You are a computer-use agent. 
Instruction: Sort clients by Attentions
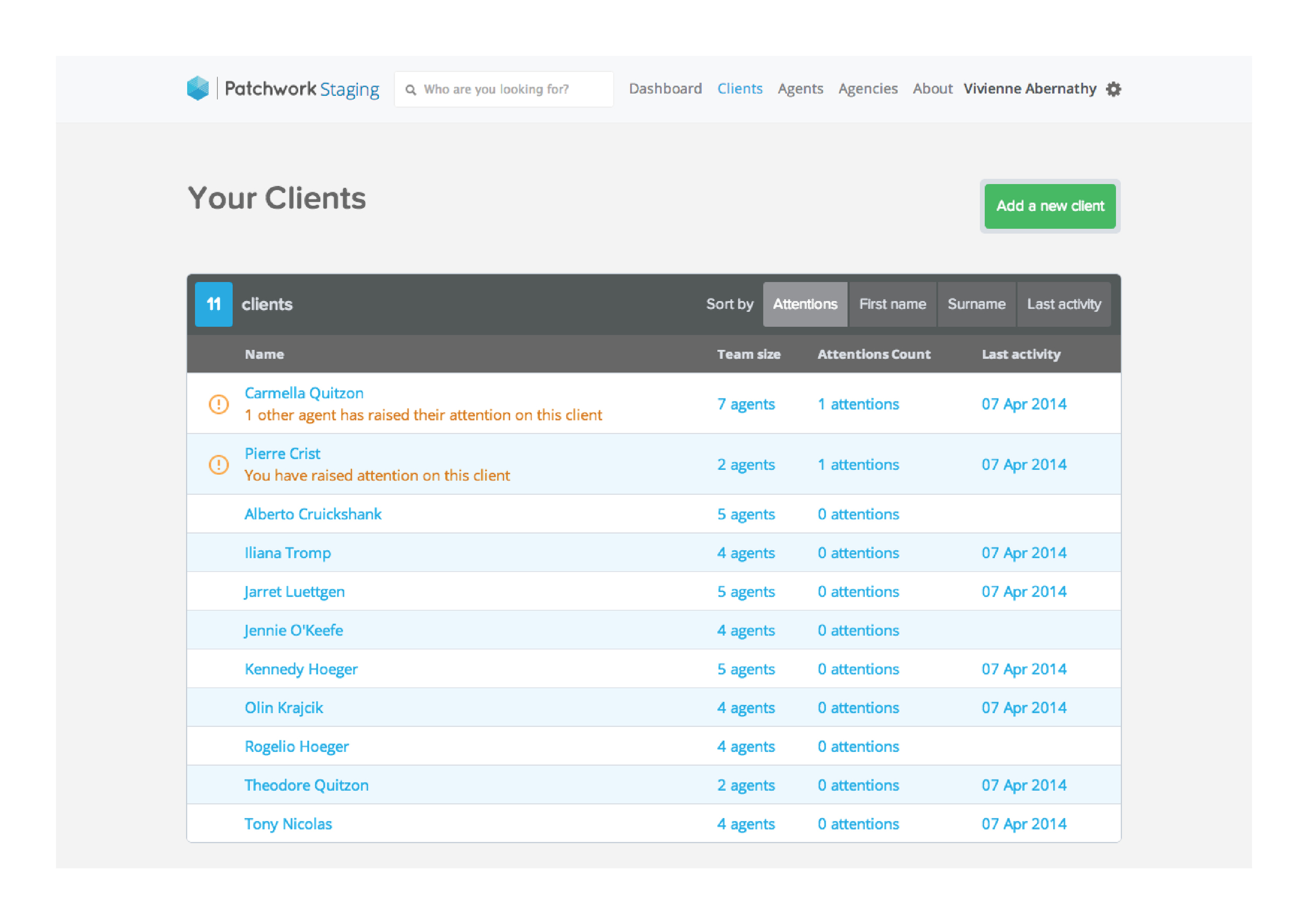pyautogui.click(x=805, y=304)
